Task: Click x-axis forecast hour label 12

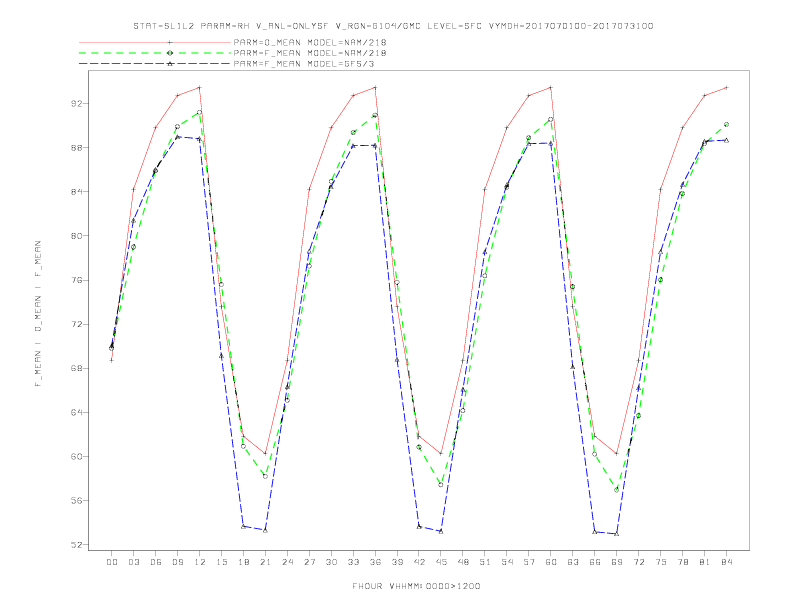Action: [200, 562]
